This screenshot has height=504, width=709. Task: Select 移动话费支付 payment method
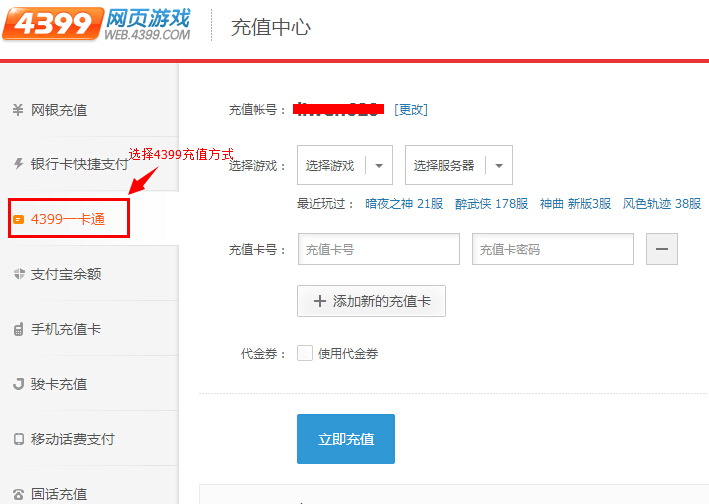coord(90,439)
